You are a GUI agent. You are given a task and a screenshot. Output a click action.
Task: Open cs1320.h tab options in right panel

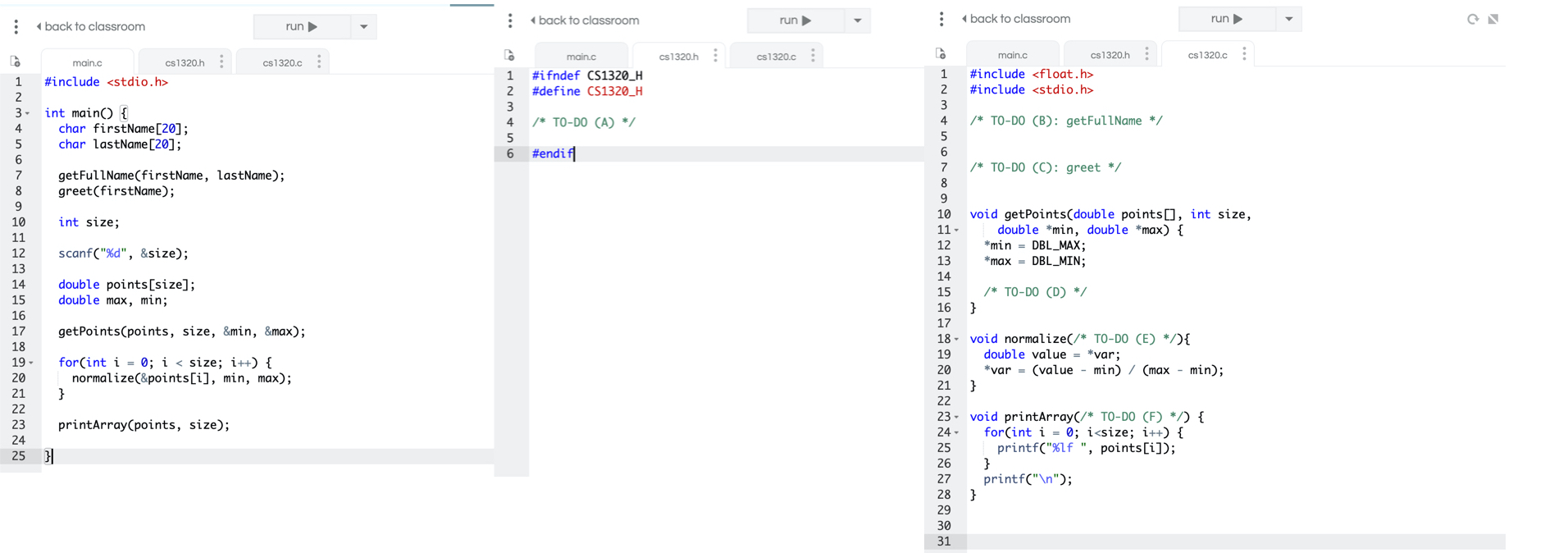point(1146,54)
